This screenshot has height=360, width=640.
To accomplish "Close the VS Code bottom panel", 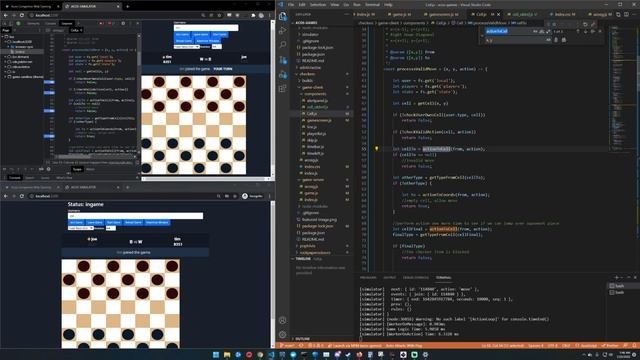I will pyautogui.click(x=635, y=278).
